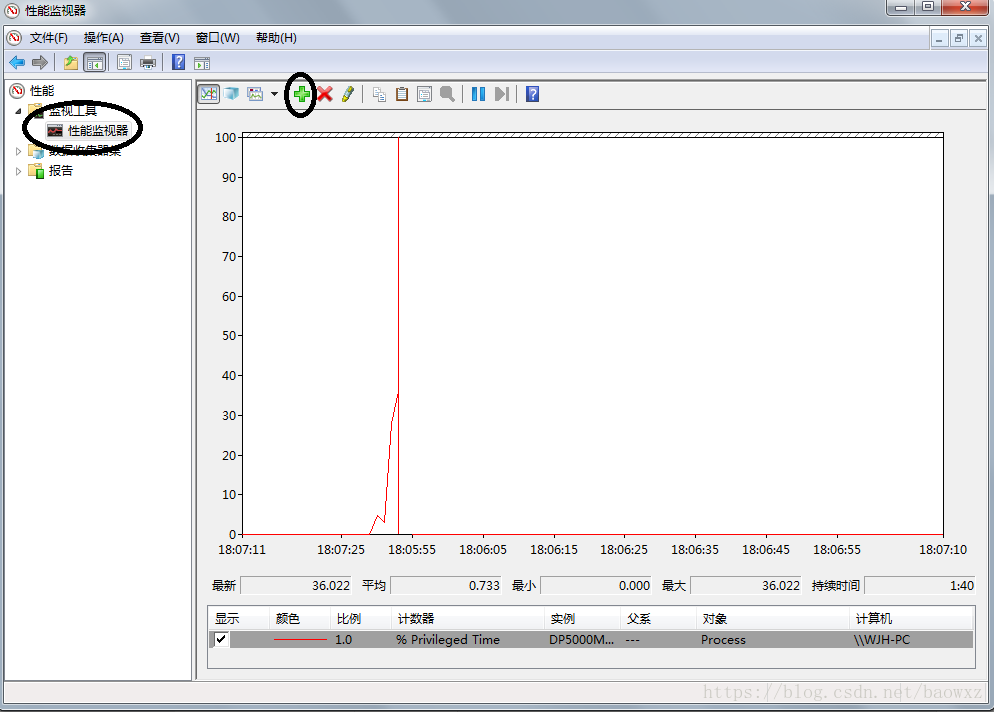Select the view log data icon
This screenshot has height=712, width=994.
(231, 94)
